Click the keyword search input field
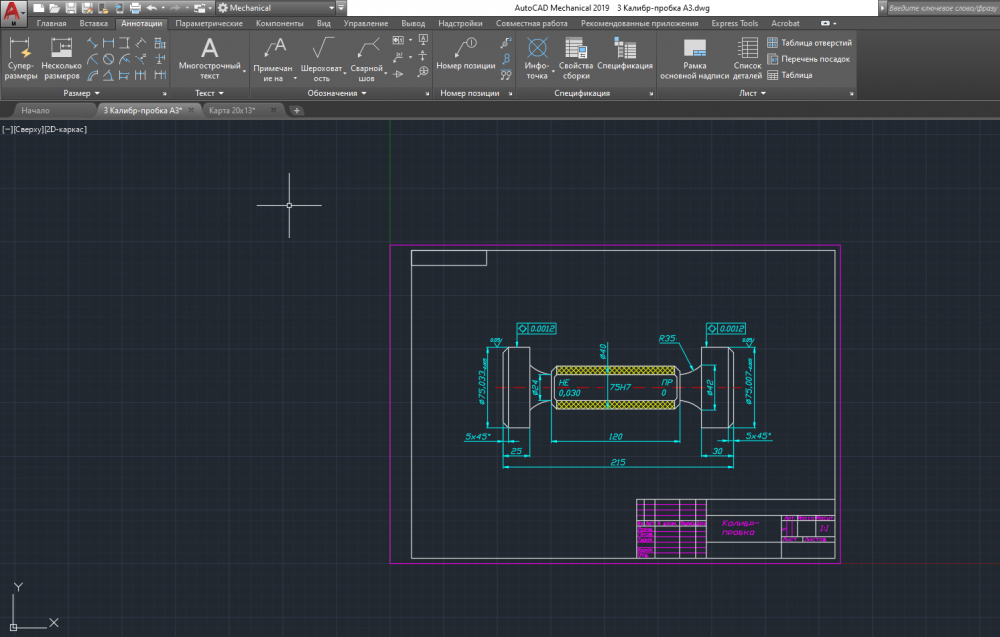This screenshot has height=637, width=1000. click(x=940, y=8)
